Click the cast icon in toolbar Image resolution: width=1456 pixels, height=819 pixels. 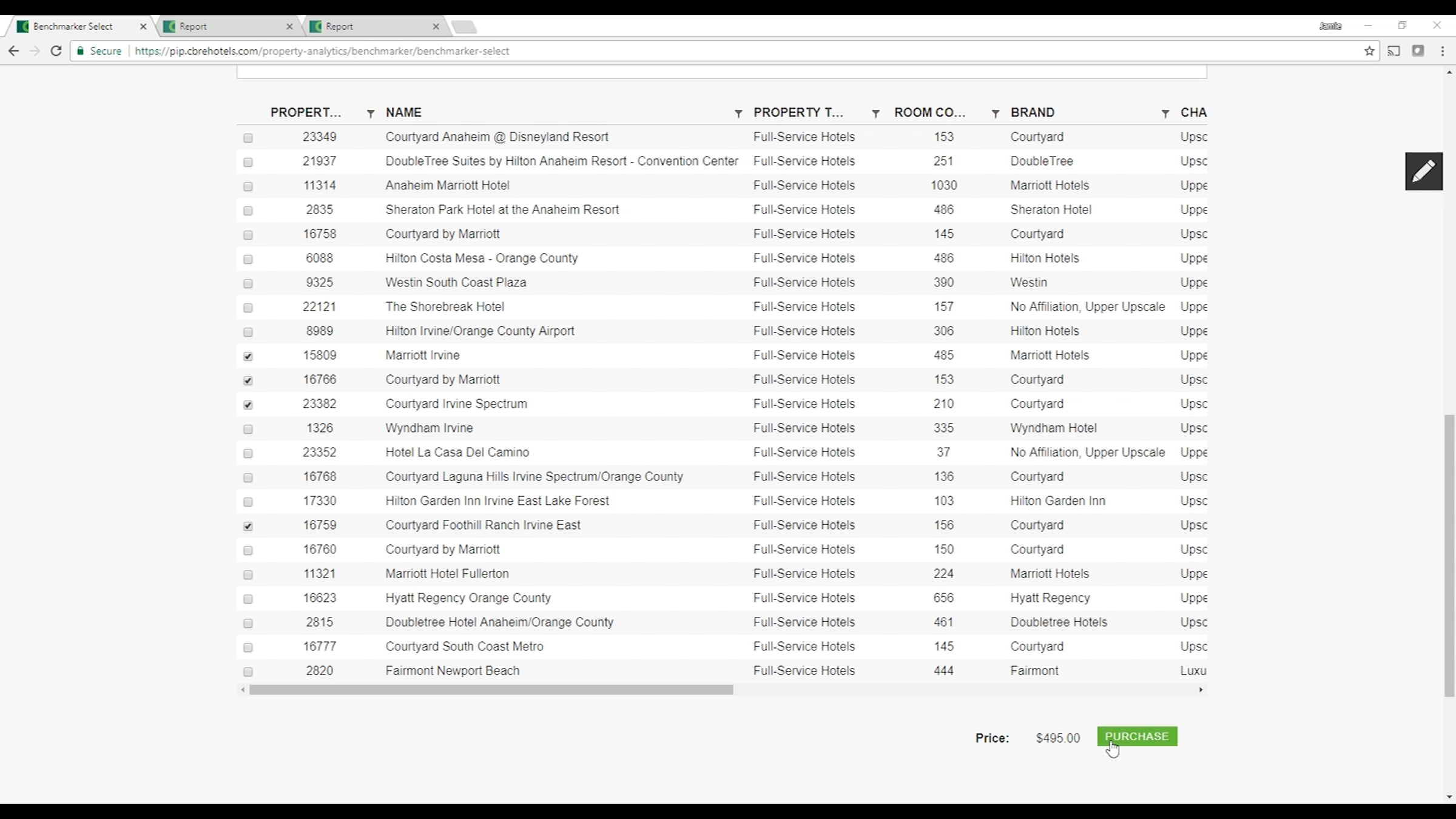point(1394,51)
